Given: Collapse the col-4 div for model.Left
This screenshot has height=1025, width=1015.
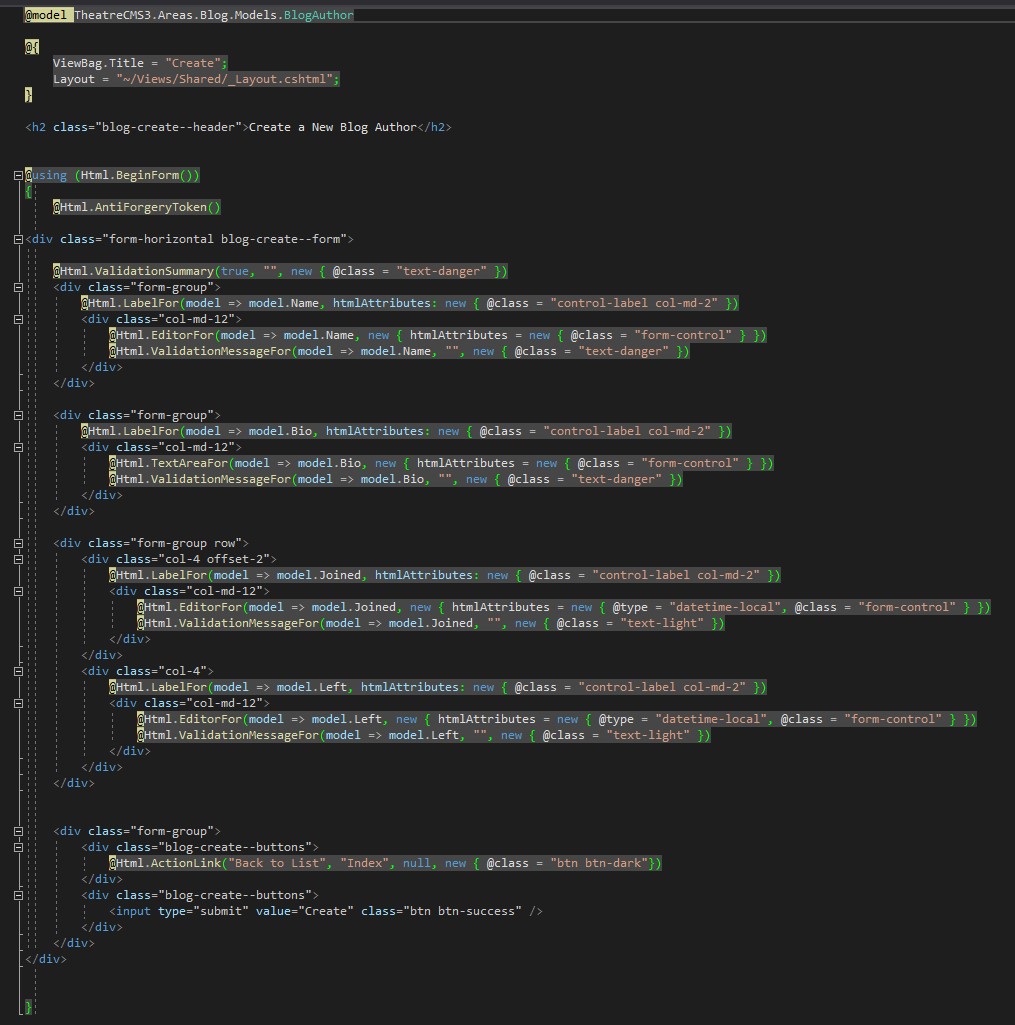Looking at the screenshot, I should [x=17, y=670].
